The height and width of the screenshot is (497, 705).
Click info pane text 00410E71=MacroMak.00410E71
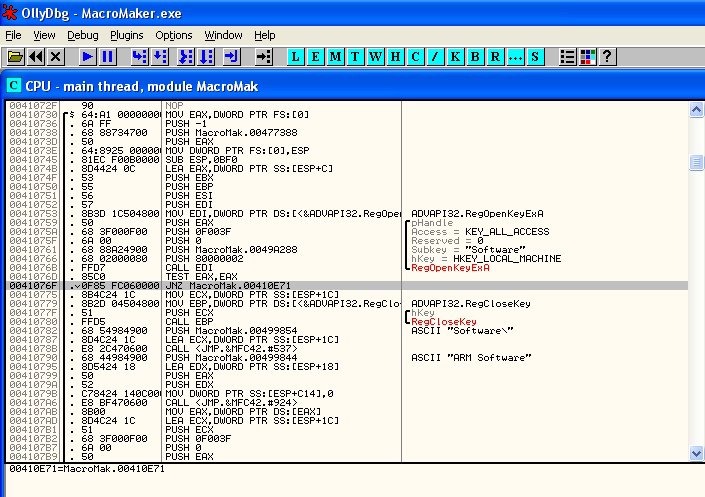[87, 469]
